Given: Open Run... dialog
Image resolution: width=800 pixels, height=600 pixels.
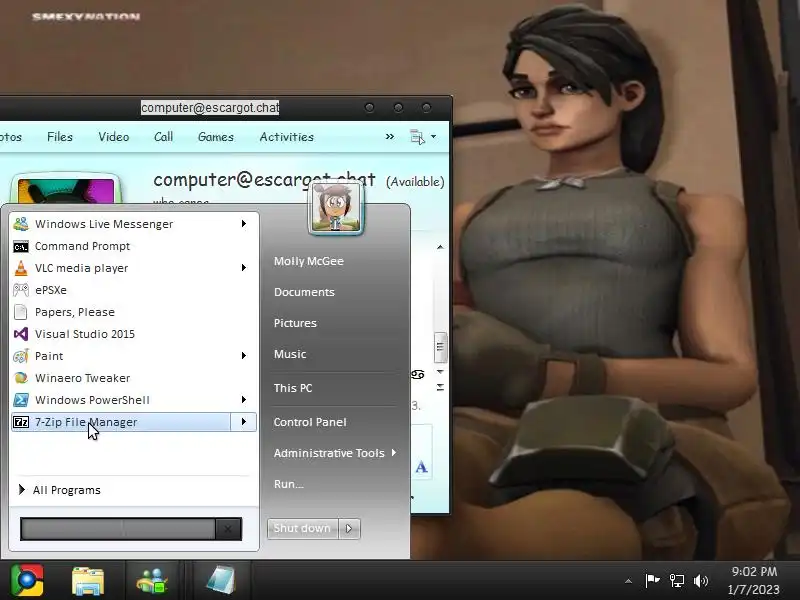Looking at the screenshot, I should click(x=288, y=484).
